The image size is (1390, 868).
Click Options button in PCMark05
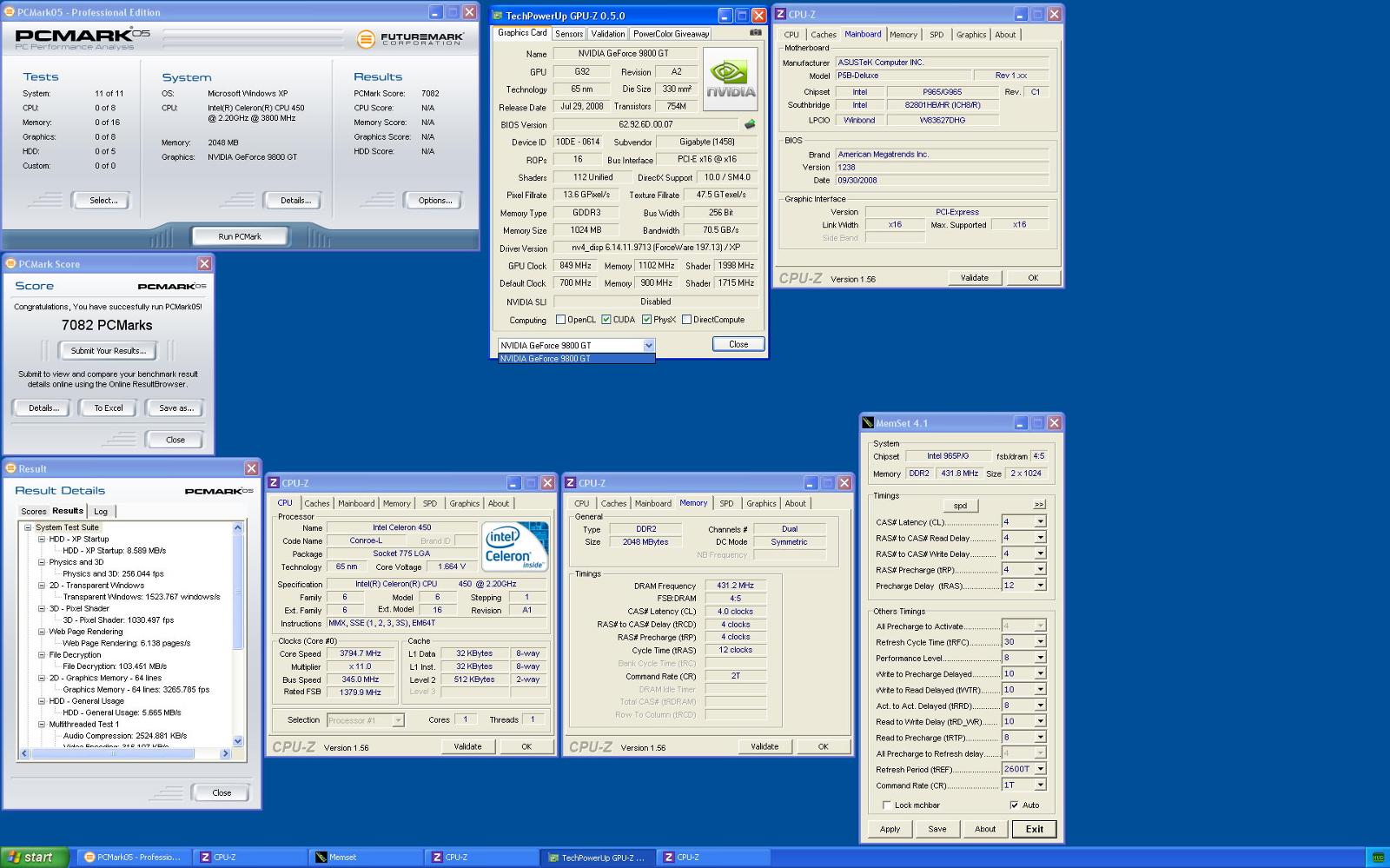tap(435, 201)
